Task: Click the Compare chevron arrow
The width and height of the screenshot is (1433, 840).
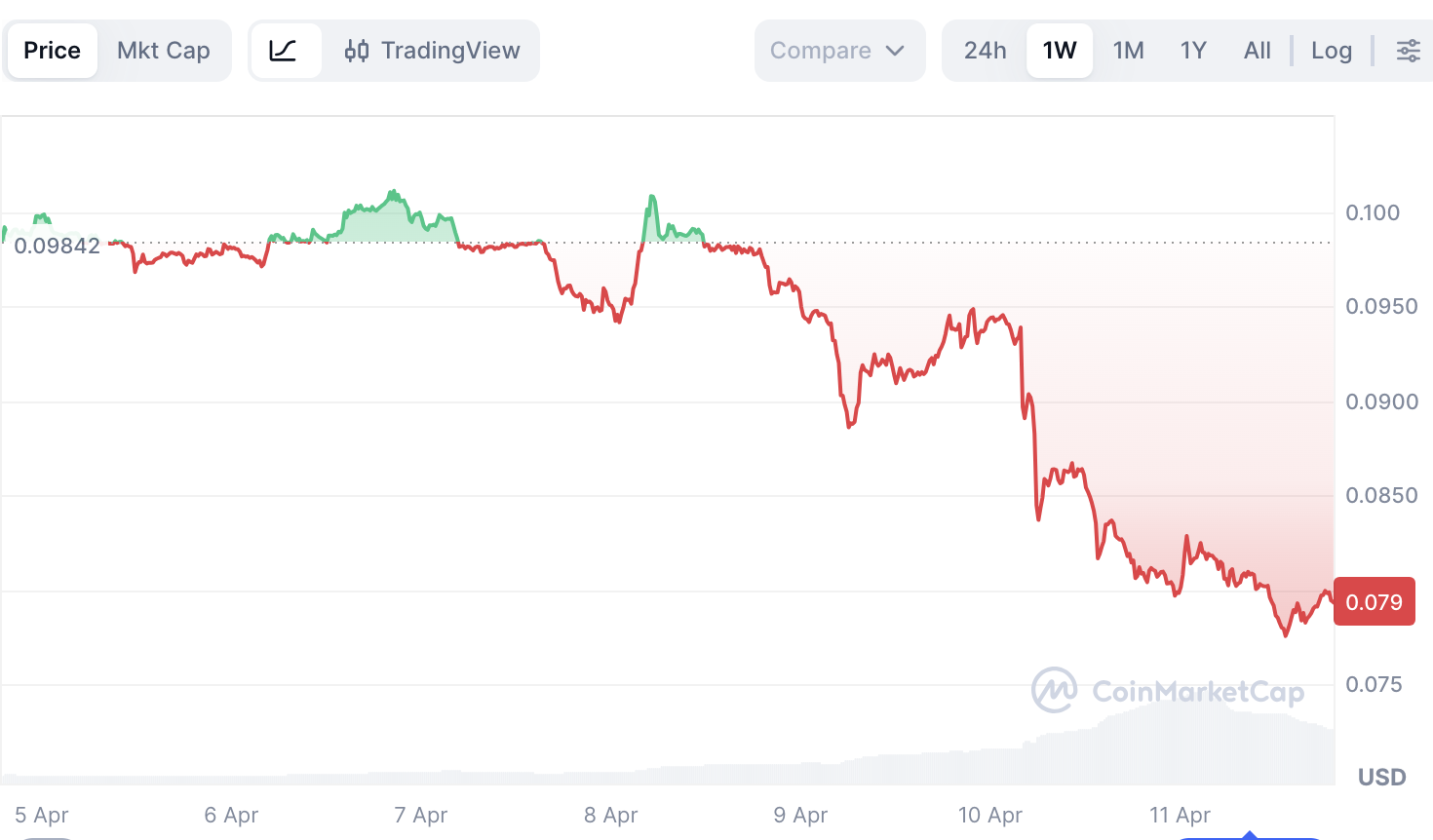Action: [x=895, y=51]
